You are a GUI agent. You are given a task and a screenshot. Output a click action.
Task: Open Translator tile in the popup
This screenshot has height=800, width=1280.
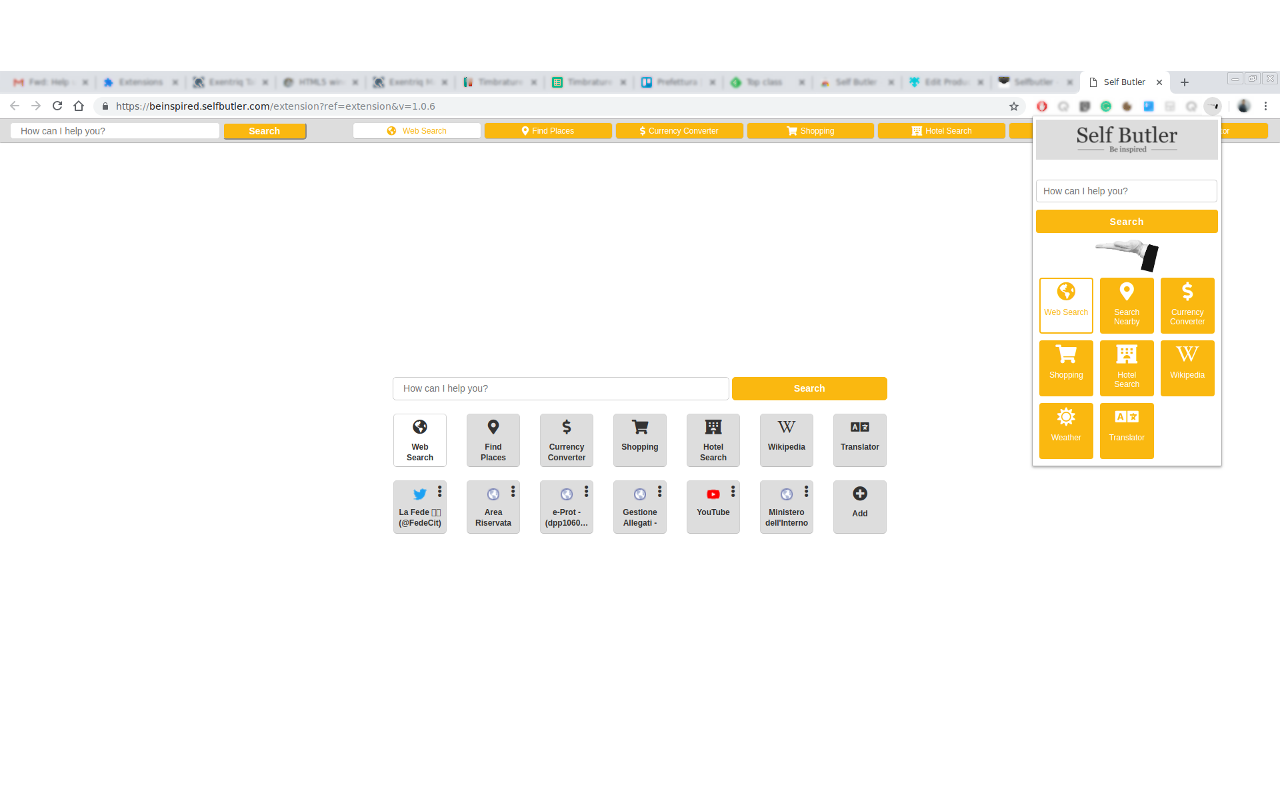[x=1127, y=431]
